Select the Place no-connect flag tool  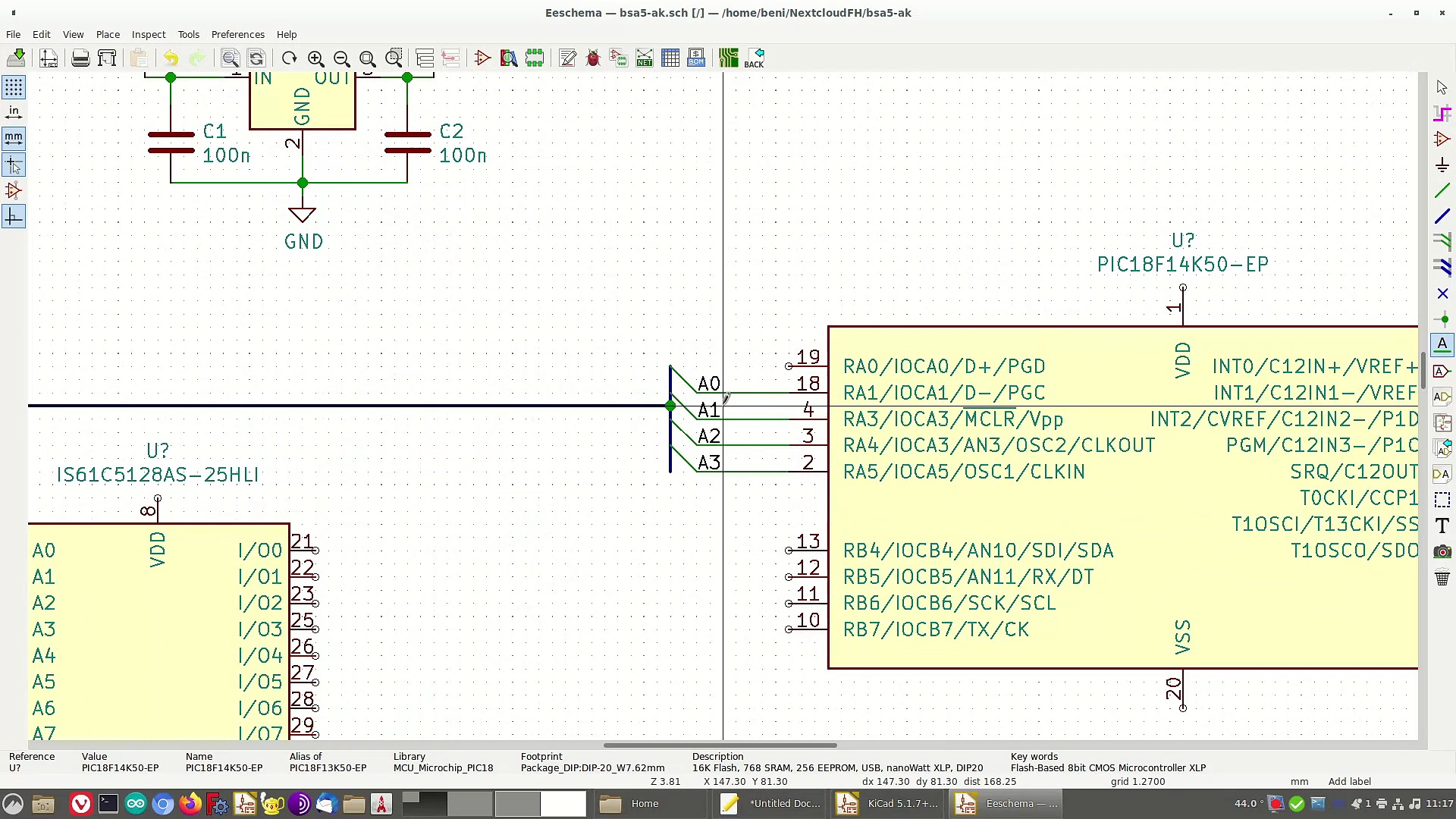1442,293
